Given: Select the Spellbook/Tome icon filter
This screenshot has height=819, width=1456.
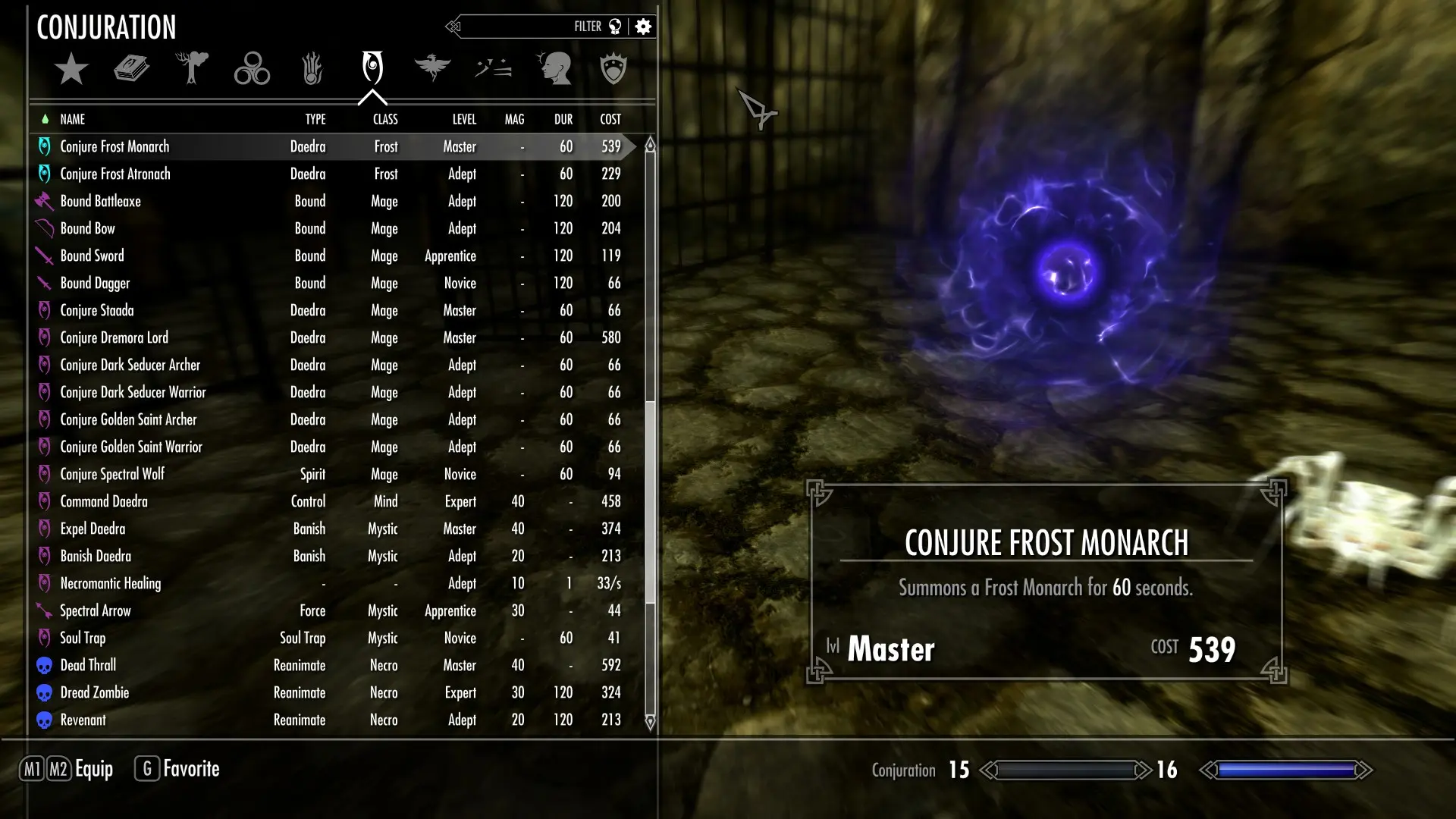Looking at the screenshot, I should coord(131,68).
